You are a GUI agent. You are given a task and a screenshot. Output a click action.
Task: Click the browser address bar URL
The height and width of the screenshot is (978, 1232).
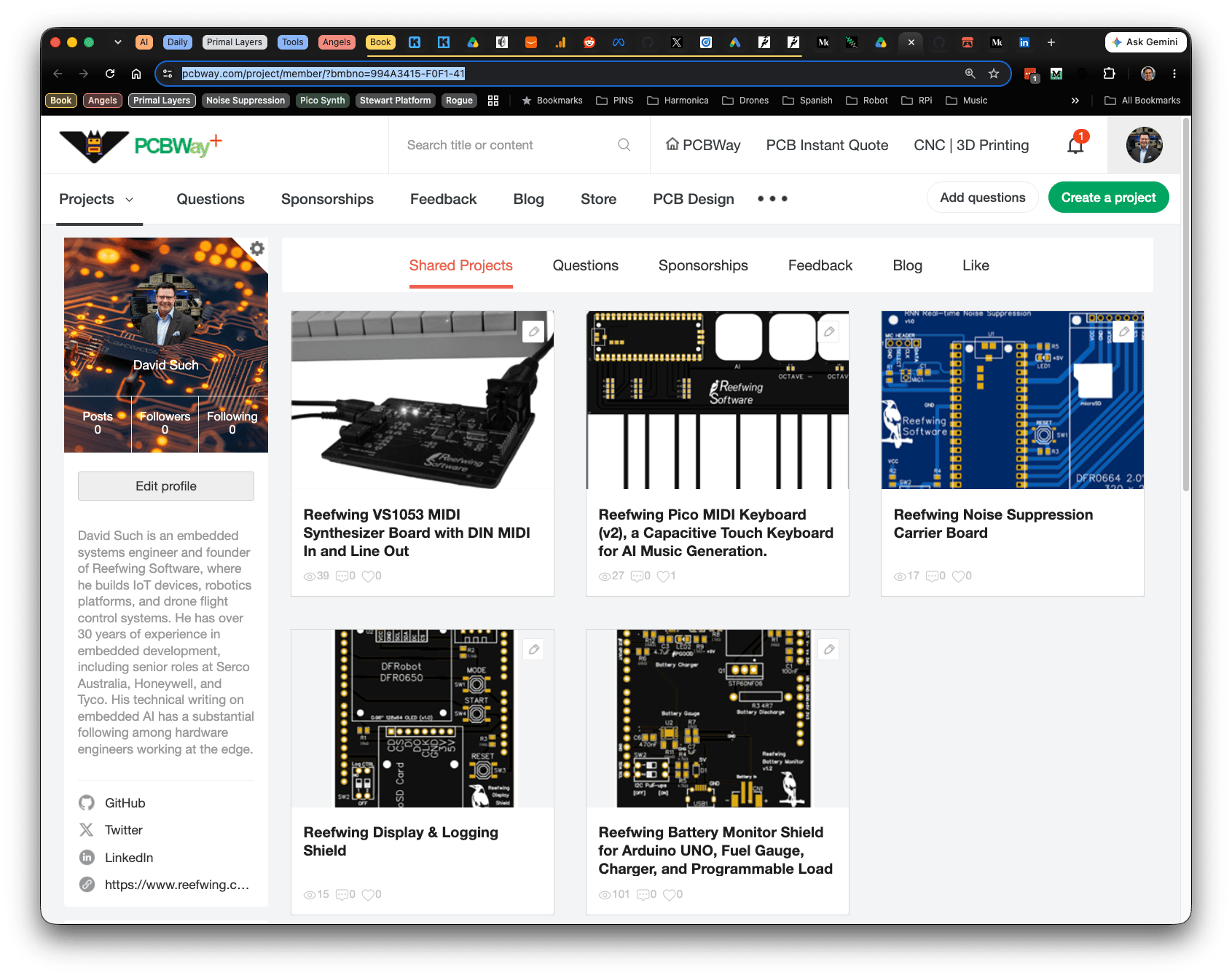(323, 74)
